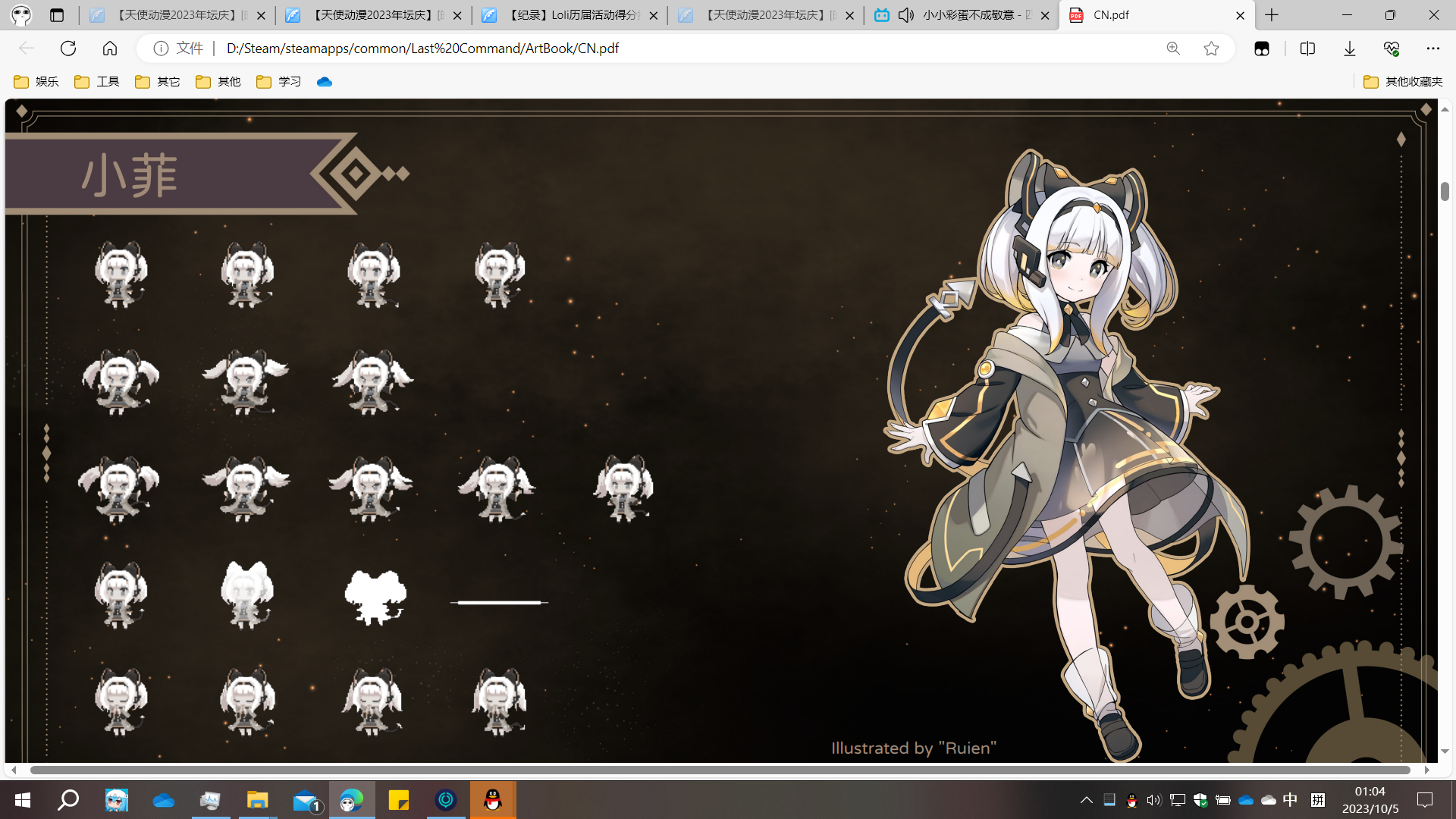1456x819 pixels.
Task: Go to home page icon
Action: coord(110,49)
